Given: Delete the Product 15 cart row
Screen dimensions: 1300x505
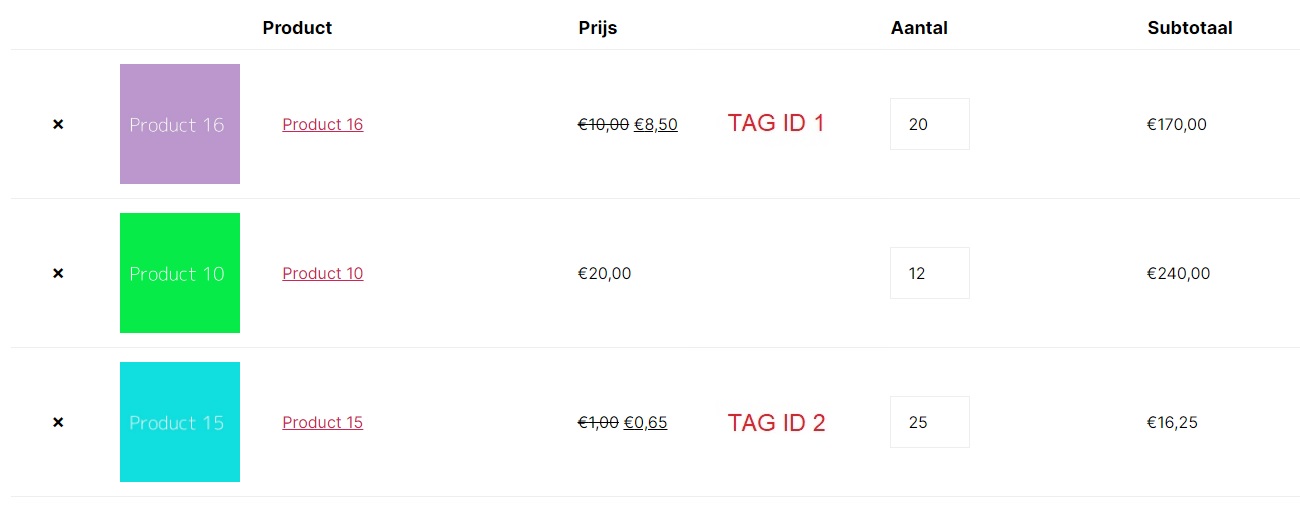Looking at the screenshot, I should [x=58, y=422].
